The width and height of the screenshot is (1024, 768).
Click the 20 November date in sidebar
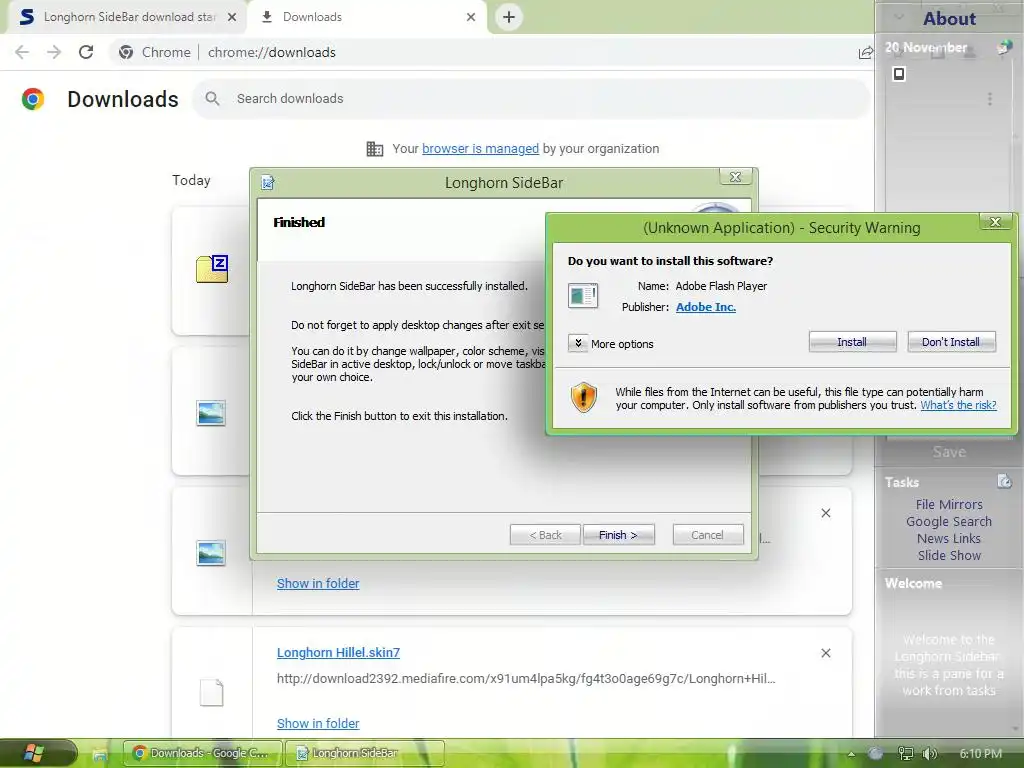[x=925, y=47]
